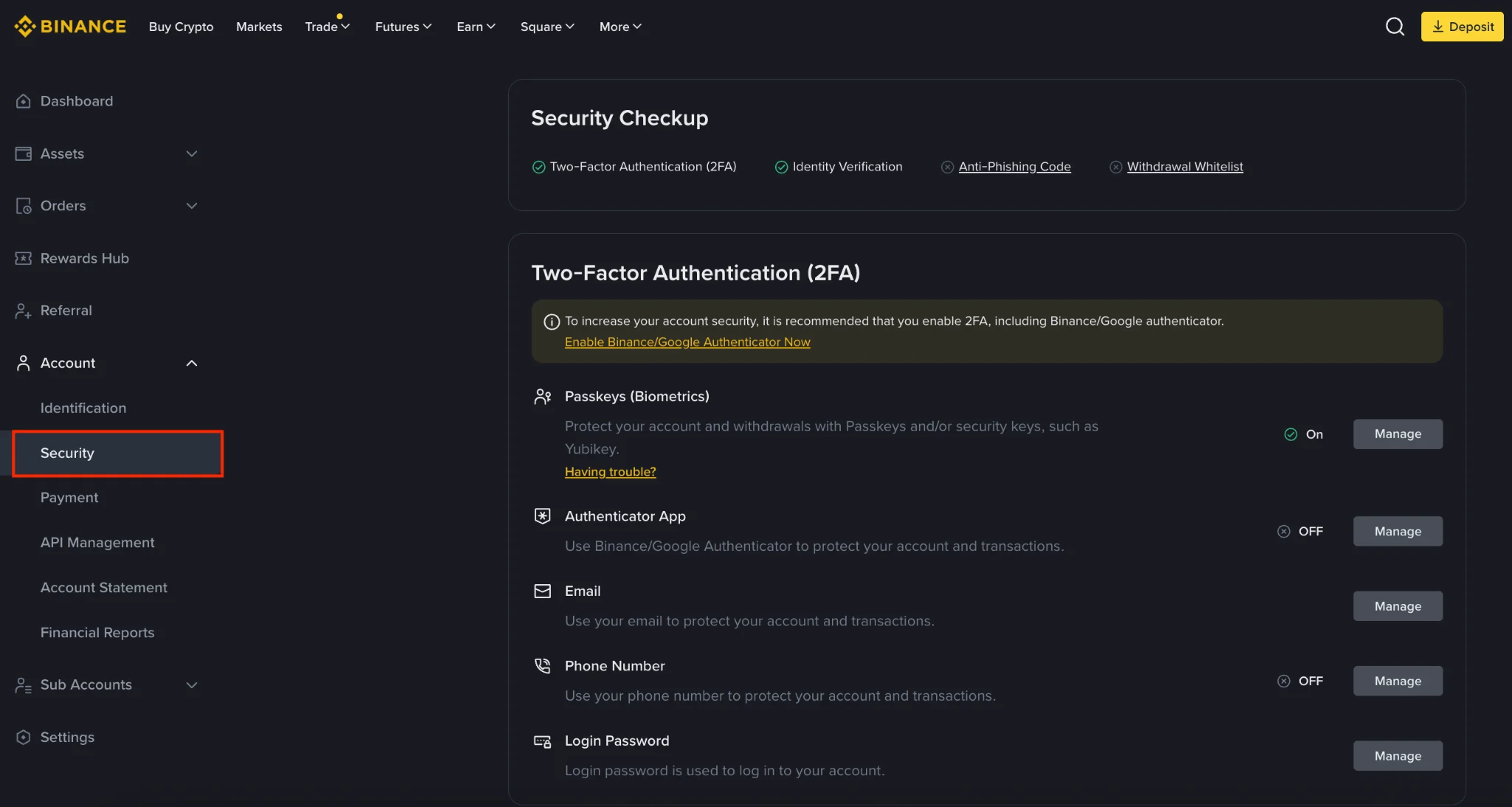Click the Sub Accounts icon
Image resolution: width=1512 pixels, height=807 pixels.
pyautogui.click(x=24, y=685)
